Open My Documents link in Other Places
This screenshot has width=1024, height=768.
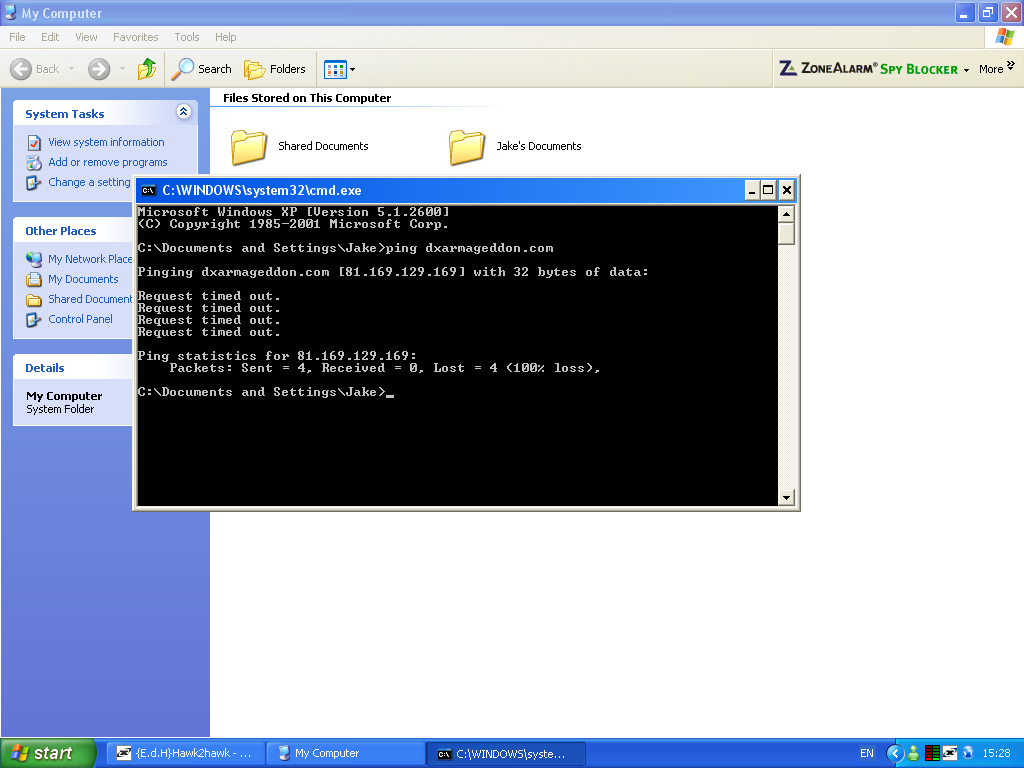click(83, 280)
